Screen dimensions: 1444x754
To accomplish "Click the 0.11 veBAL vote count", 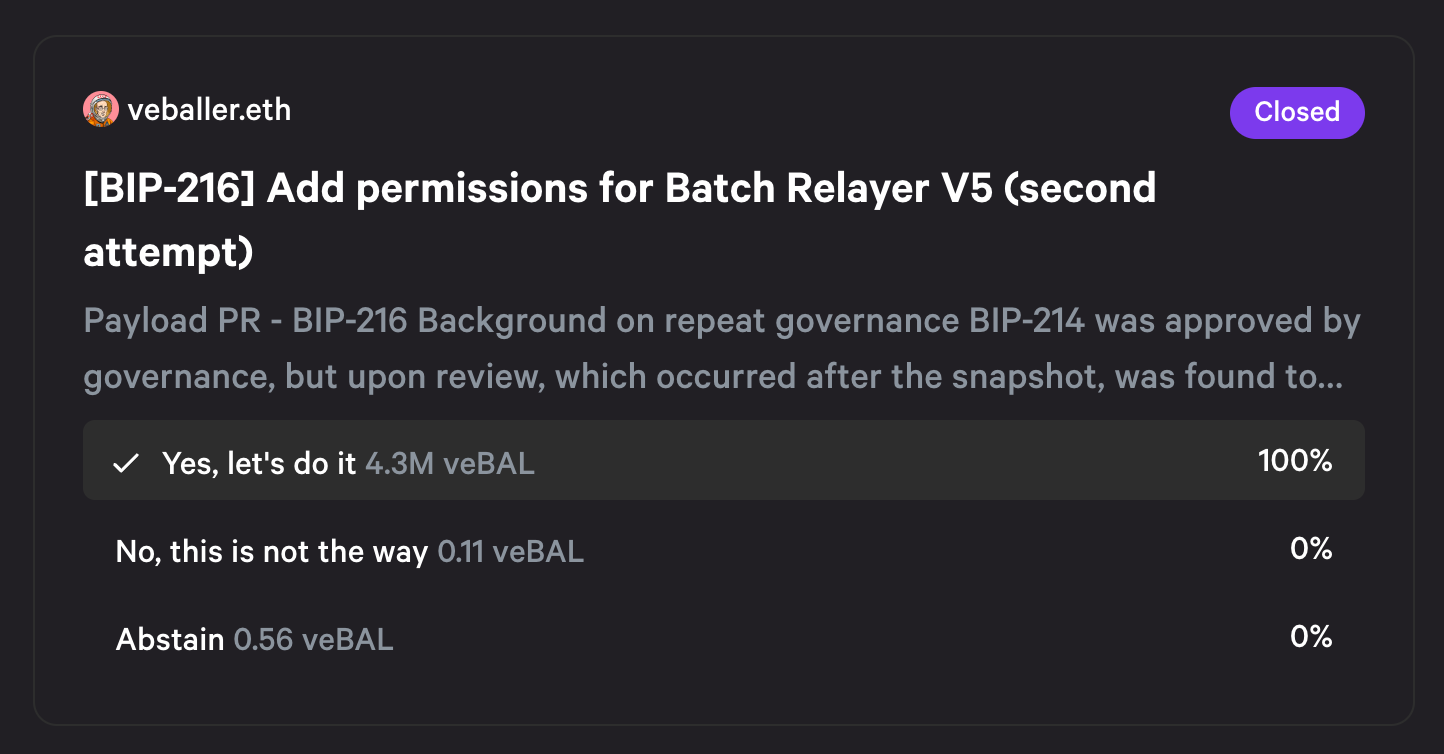I will pyautogui.click(x=511, y=551).
